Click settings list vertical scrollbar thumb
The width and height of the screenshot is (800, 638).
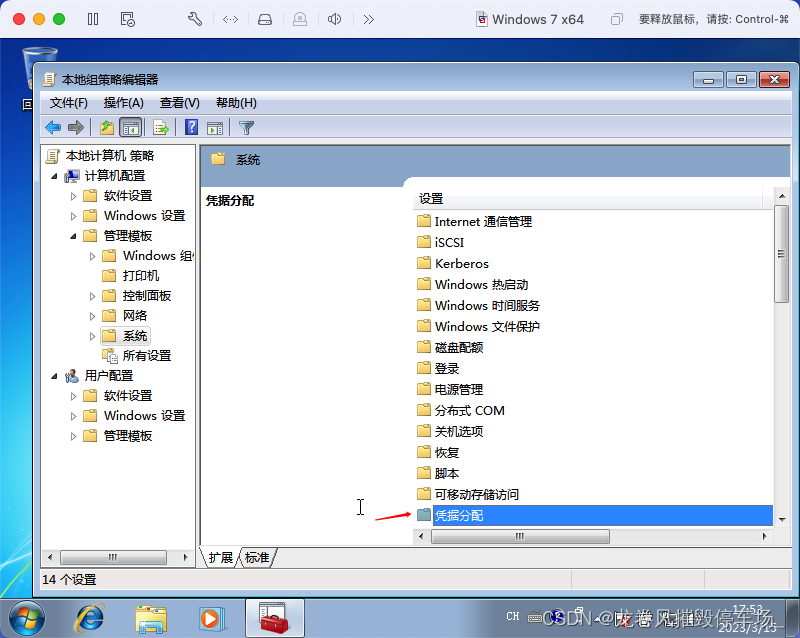coord(781,254)
